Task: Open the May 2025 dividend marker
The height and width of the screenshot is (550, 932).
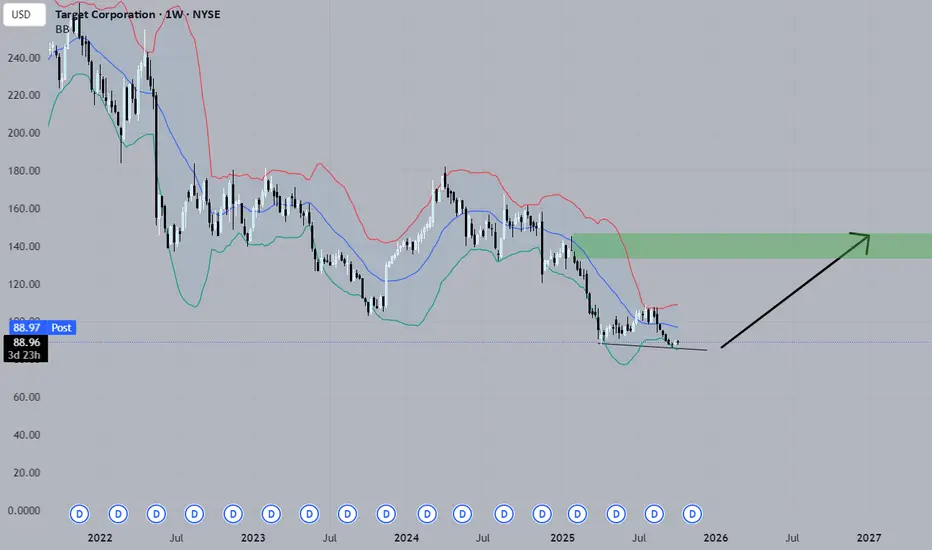Action: [616, 514]
